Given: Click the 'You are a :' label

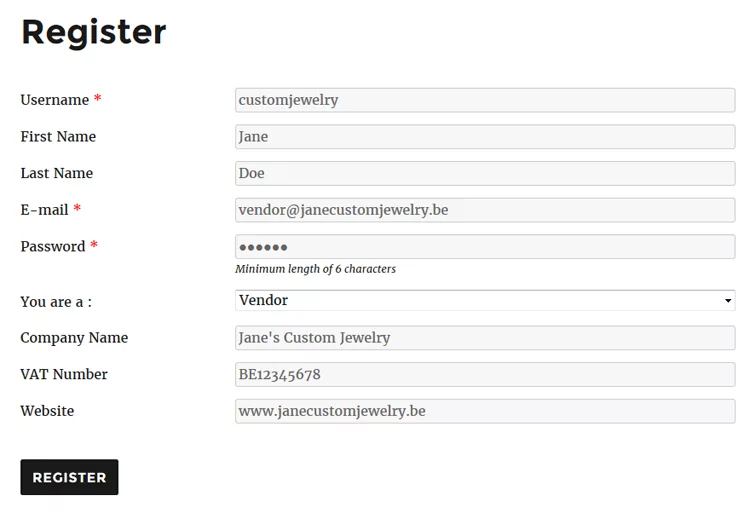Looking at the screenshot, I should tap(56, 302).
